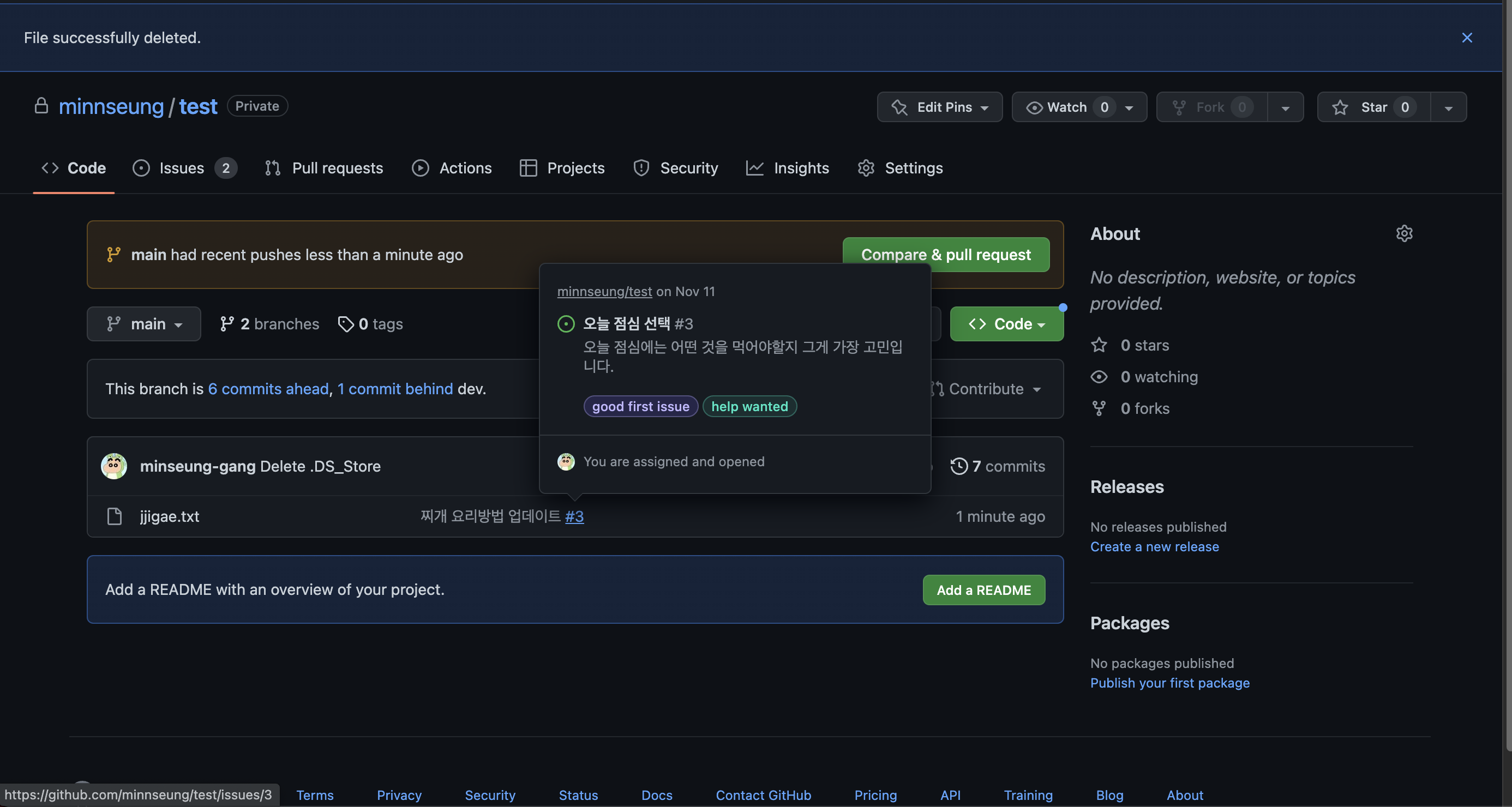Open the Edit Pins dropdown
The image size is (1512, 807).
point(939,107)
